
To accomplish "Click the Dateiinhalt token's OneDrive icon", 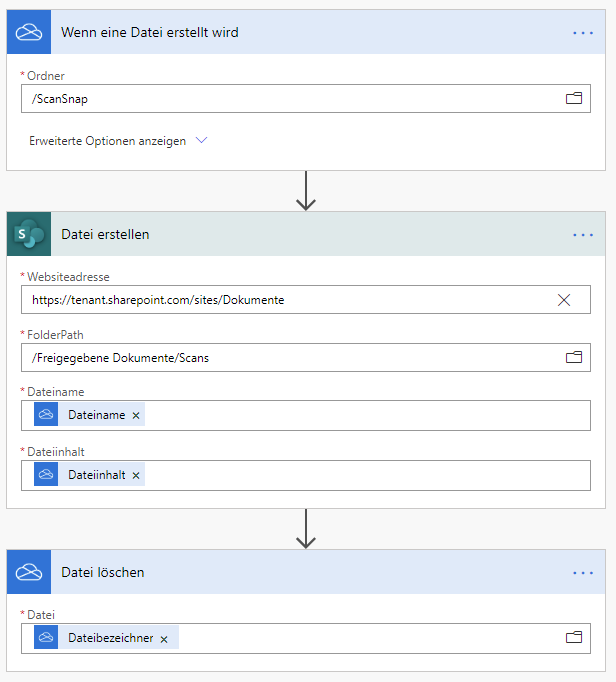I will point(46,475).
